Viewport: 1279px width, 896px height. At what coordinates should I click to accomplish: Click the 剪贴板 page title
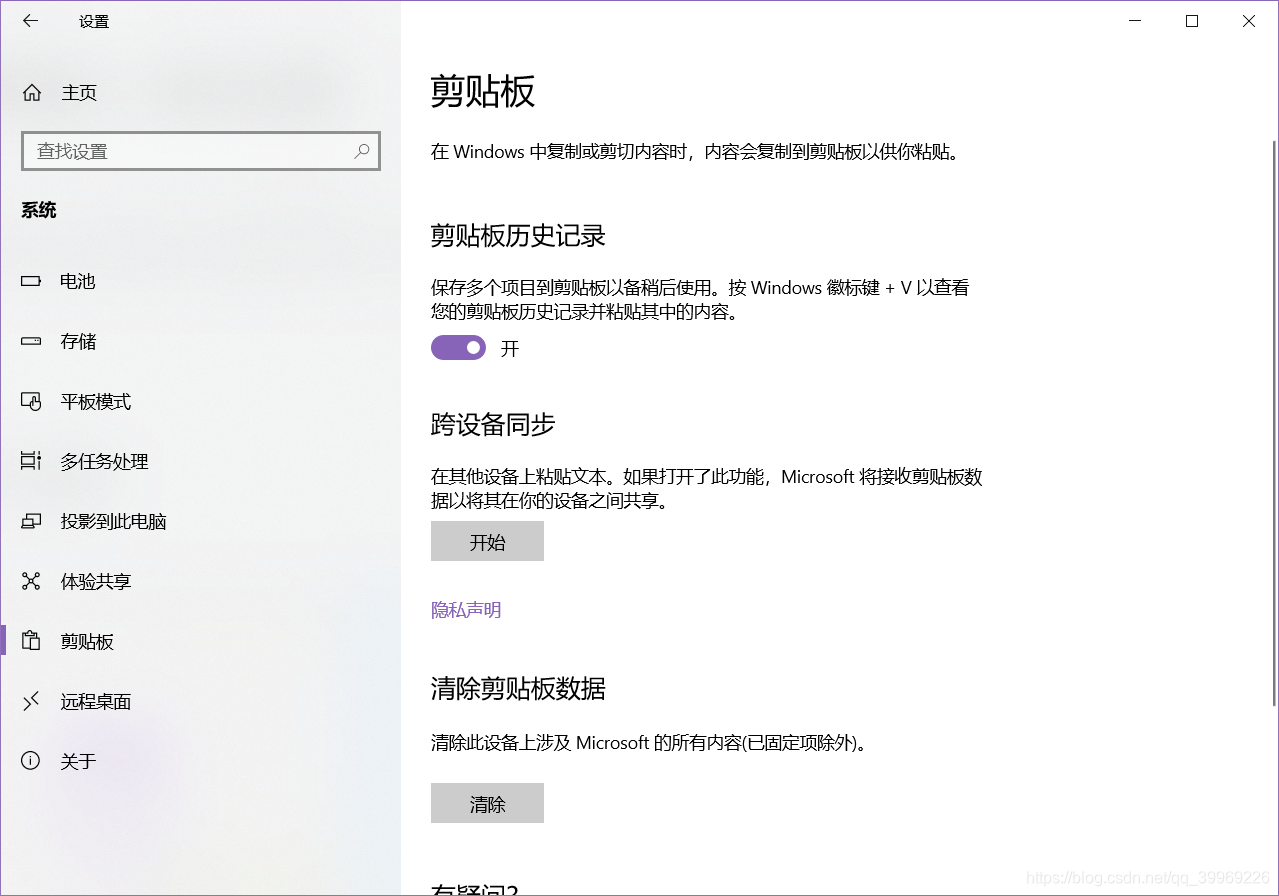pyautogui.click(x=483, y=91)
